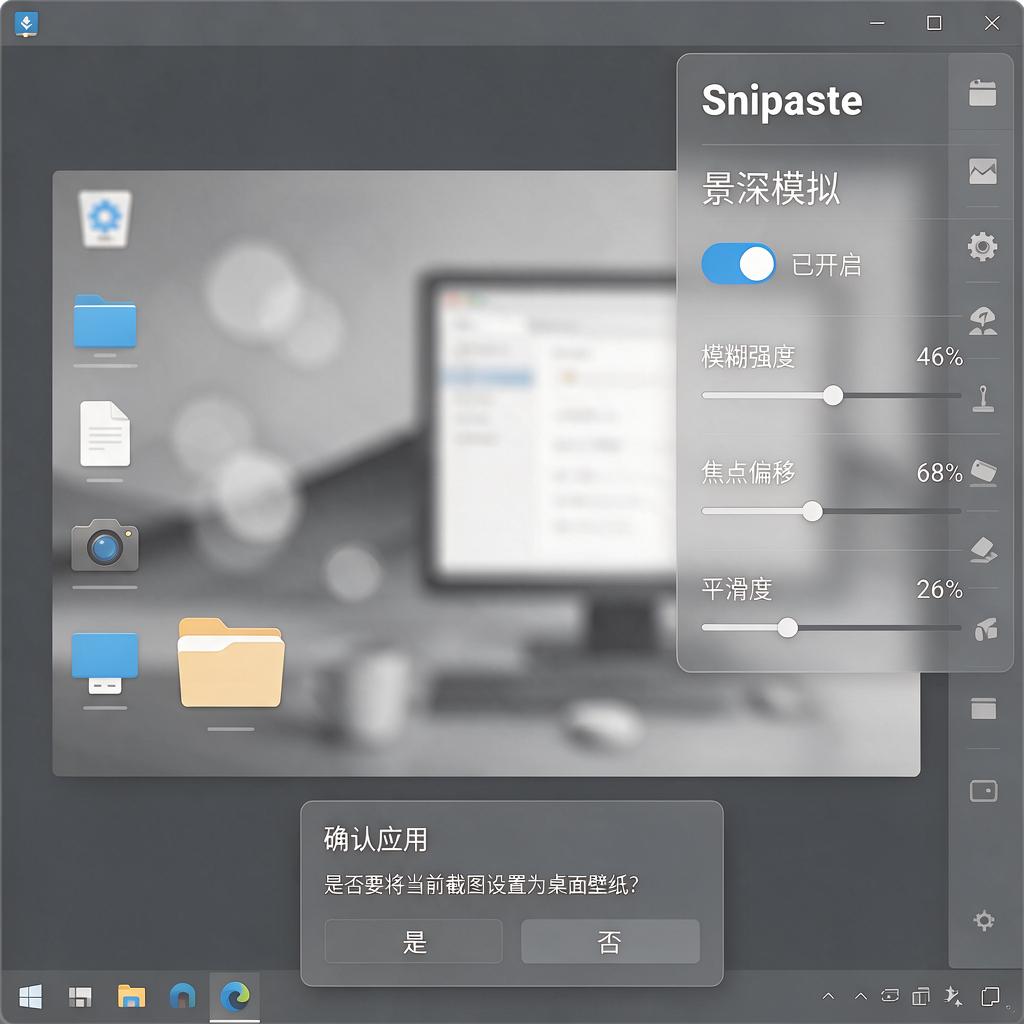Confirm with the 是 button
The image size is (1024, 1024).
click(x=413, y=941)
